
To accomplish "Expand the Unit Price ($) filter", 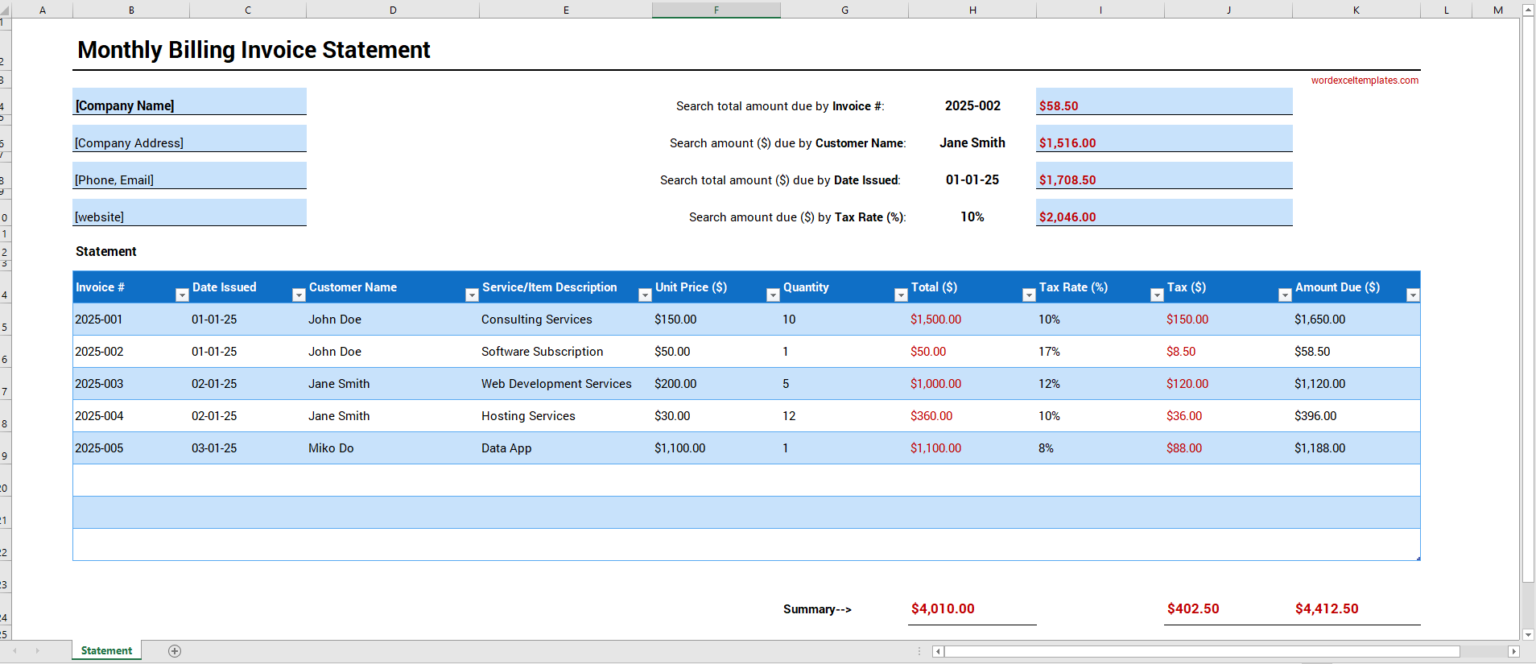I will (x=773, y=295).
